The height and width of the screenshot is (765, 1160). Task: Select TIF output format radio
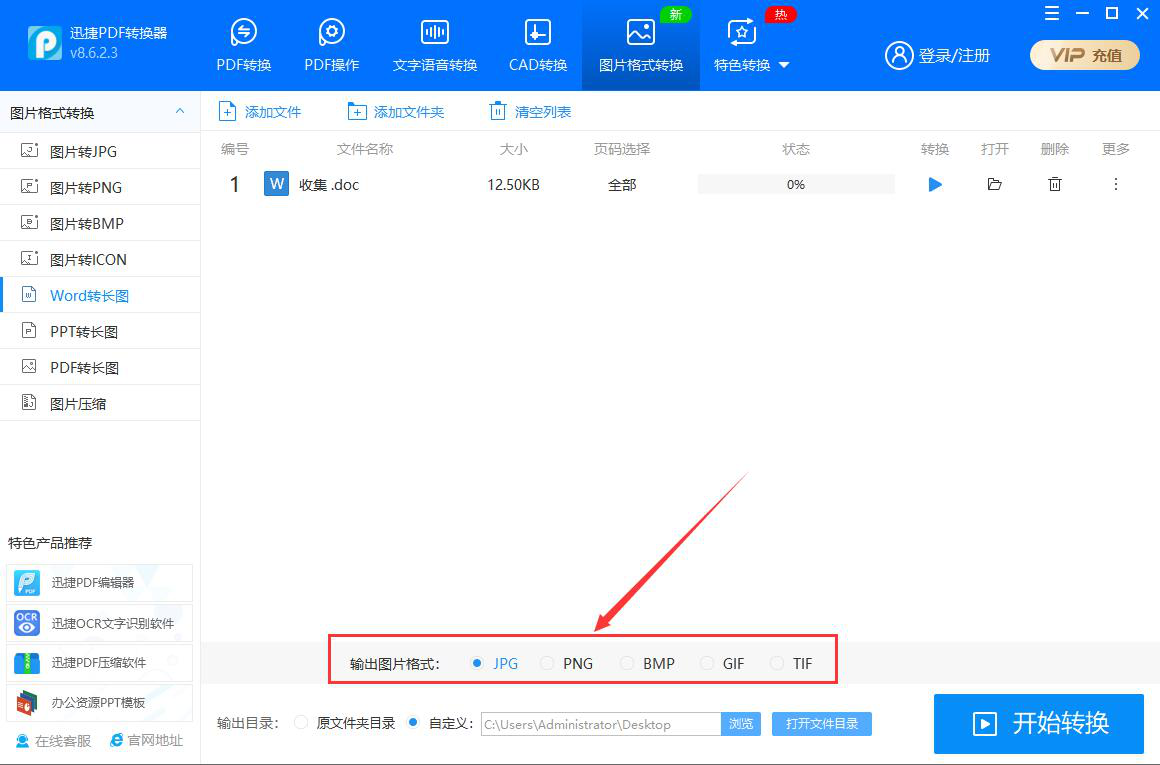pyautogui.click(x=776, y=663)
